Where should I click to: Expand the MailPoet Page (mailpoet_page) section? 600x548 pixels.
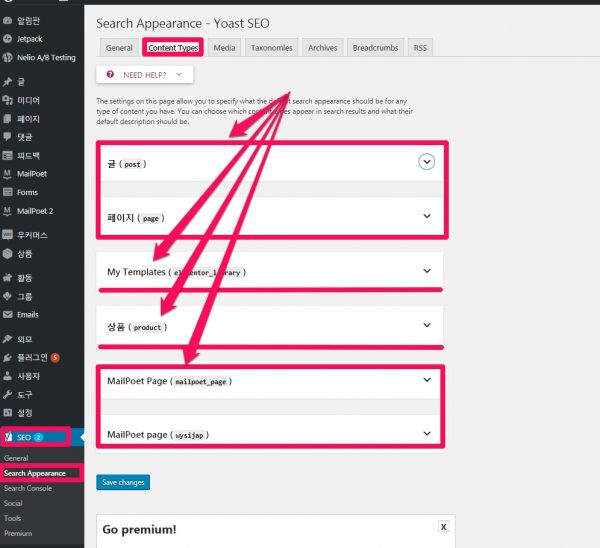tap(427, 380)
